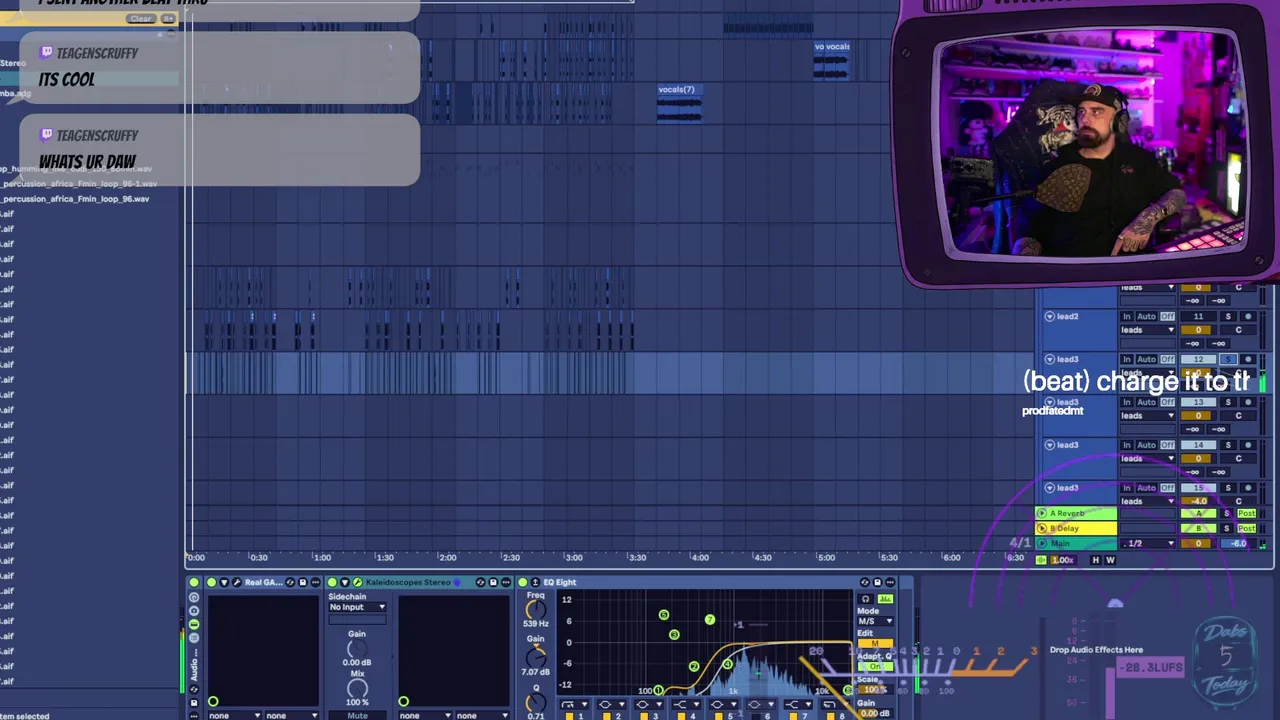Fold the Kaleidoscopes Stereo device with its triangle
The height and width of the screenshot is (720, 1280).
[x=344, y=582]
